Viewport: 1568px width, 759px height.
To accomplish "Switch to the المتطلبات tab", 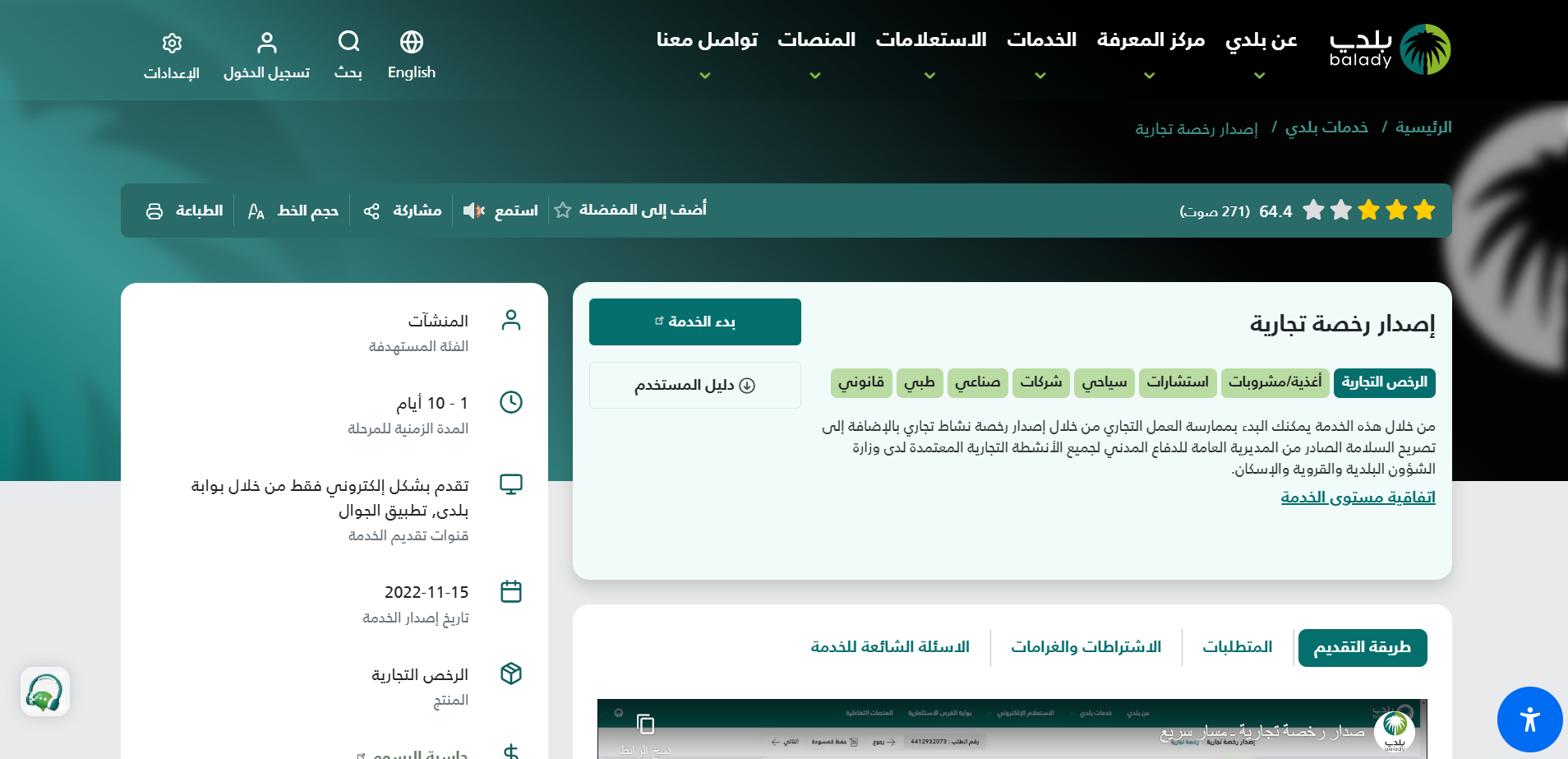I will tap(1237, 647).
